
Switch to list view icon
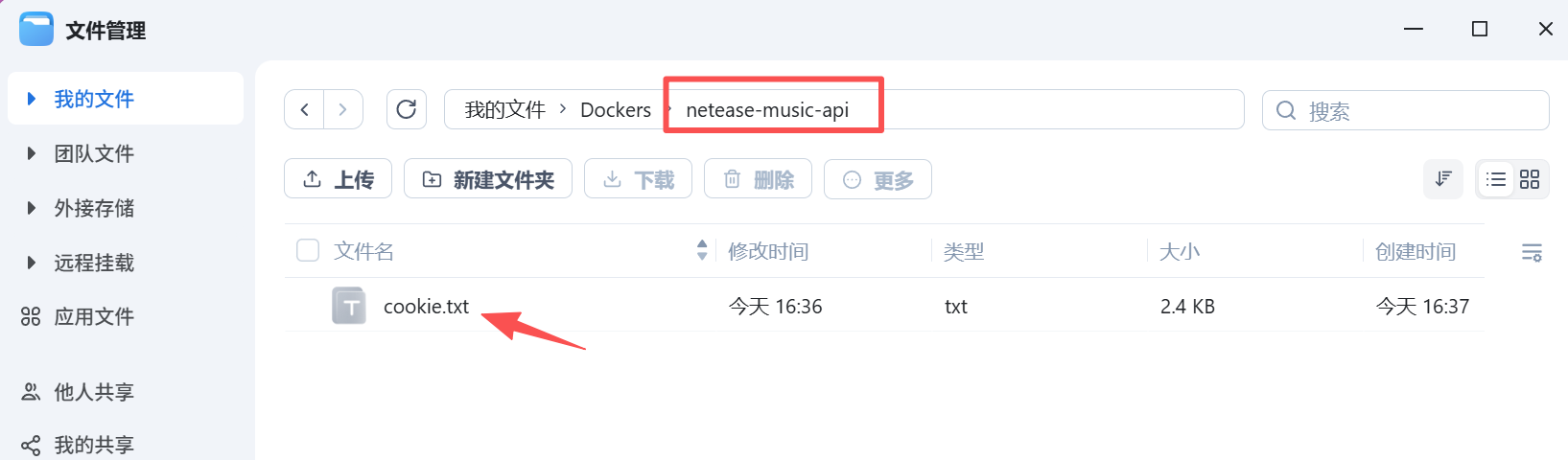[1495, 179]
